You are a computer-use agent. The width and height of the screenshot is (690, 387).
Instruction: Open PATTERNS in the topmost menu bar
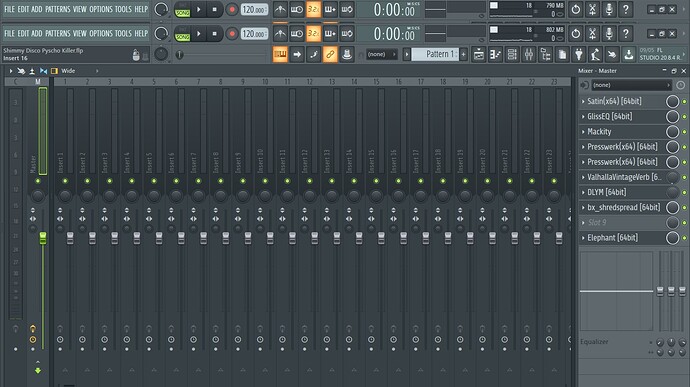[x=58, y=9]
